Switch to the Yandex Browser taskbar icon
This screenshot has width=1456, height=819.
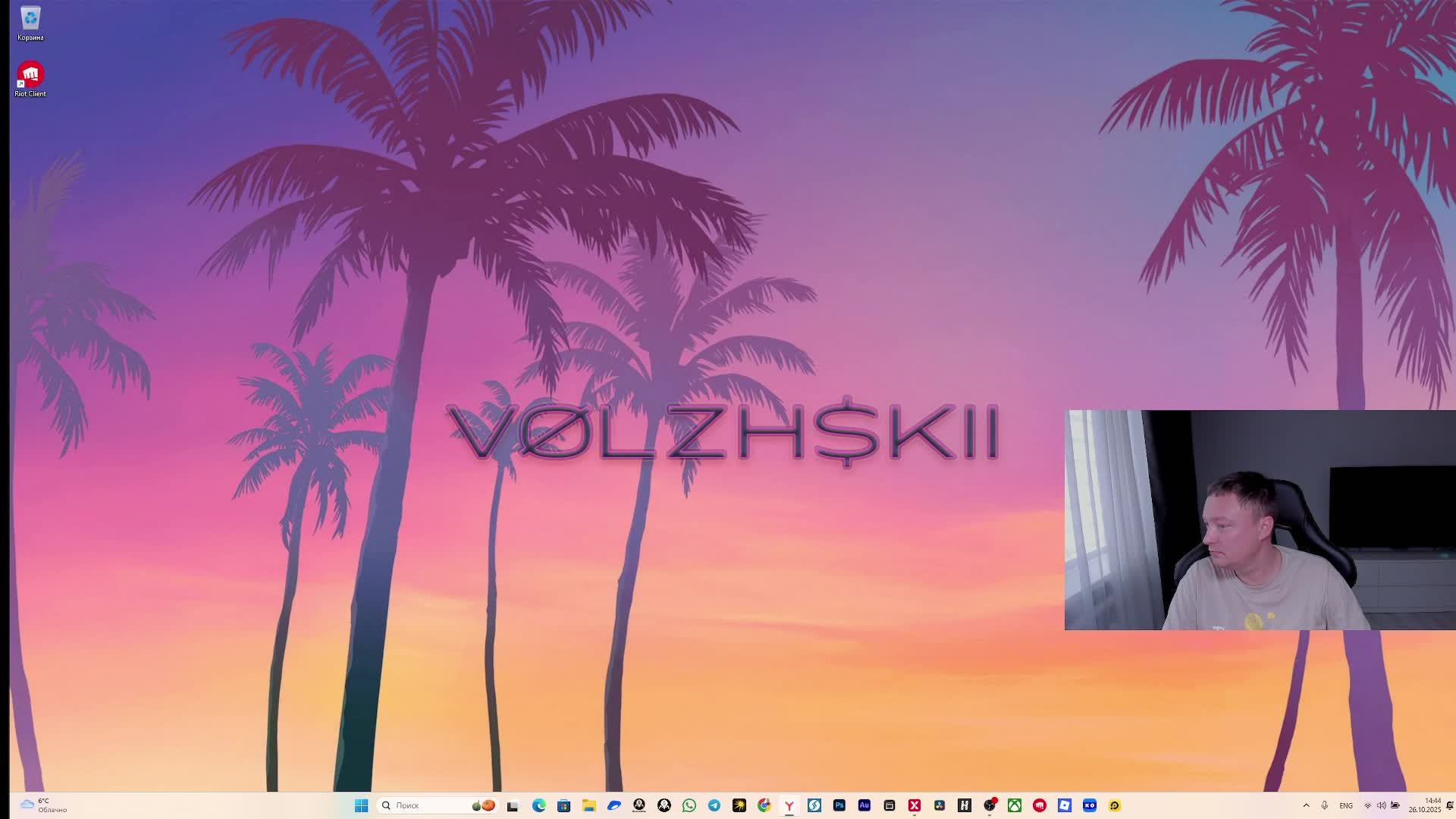click(789, 805)
